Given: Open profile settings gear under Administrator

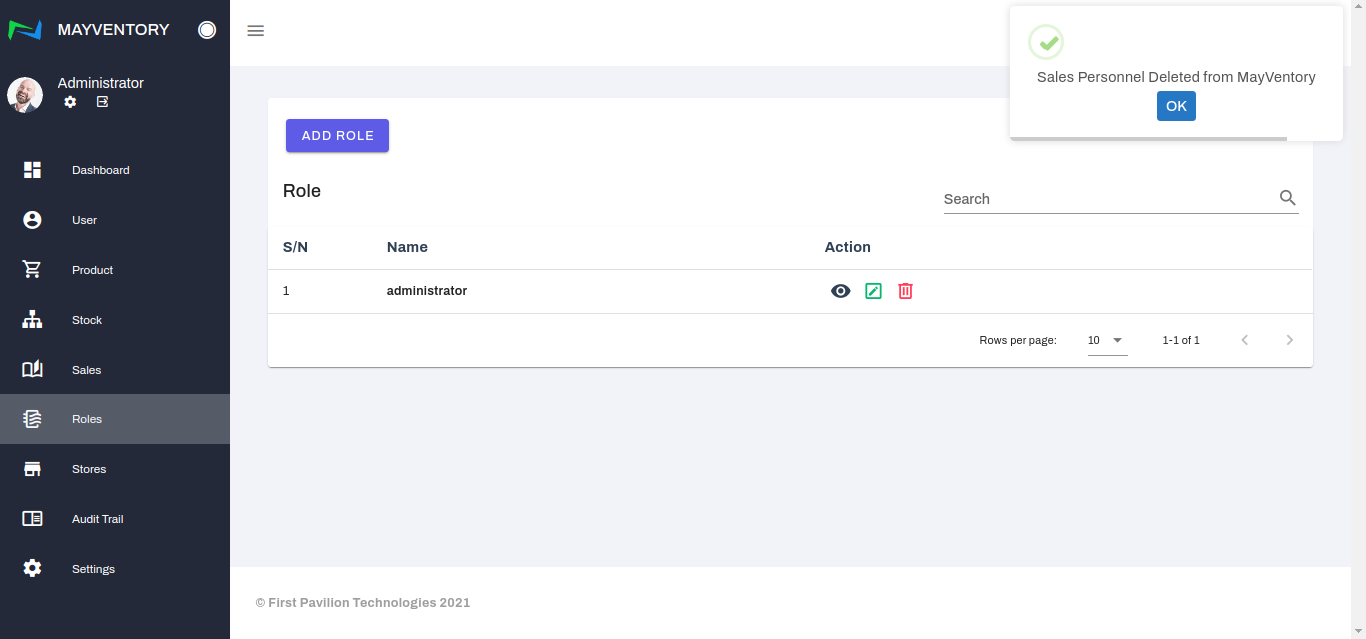Looking at the screenshot, I should pyautogui.click(x=70, y=102).
